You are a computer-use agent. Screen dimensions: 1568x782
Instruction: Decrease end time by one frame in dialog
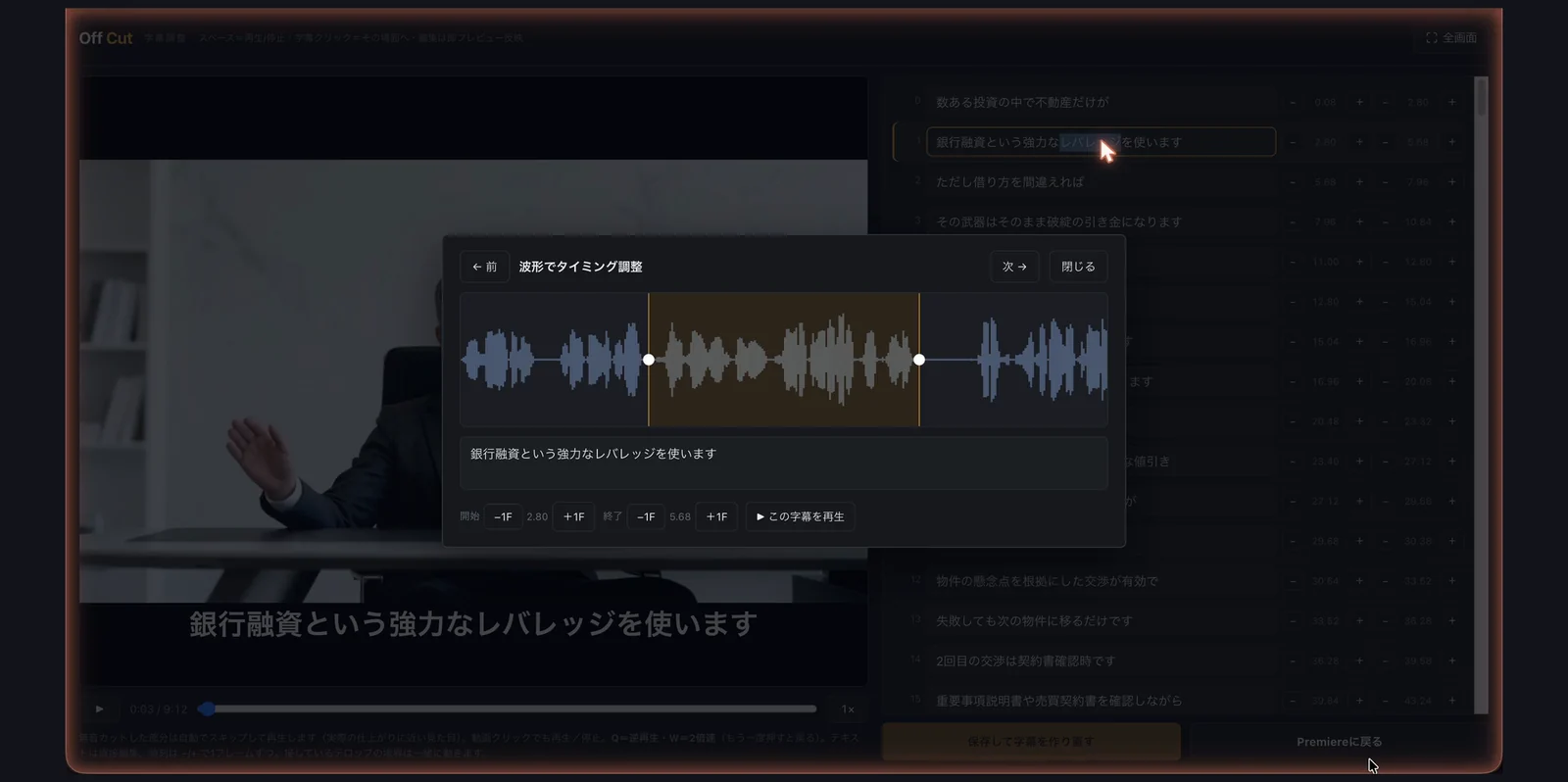(x=646, y=516)
